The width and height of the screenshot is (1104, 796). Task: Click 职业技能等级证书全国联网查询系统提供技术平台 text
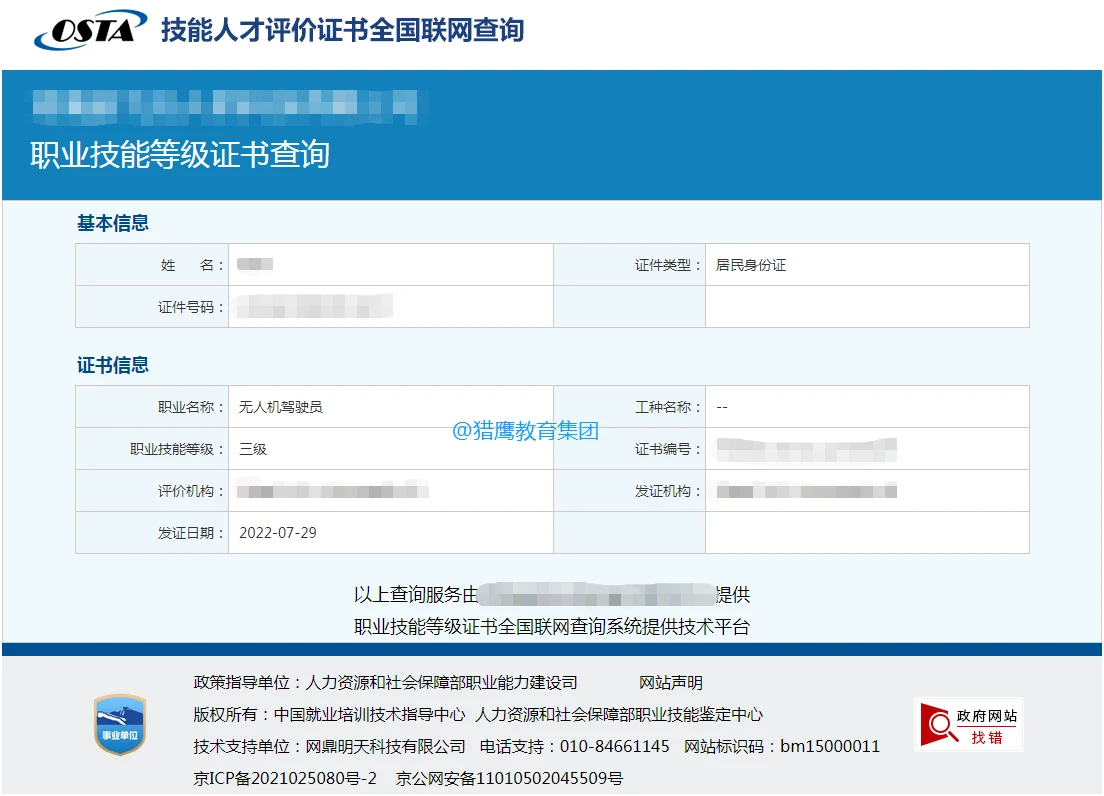[552, 626]
